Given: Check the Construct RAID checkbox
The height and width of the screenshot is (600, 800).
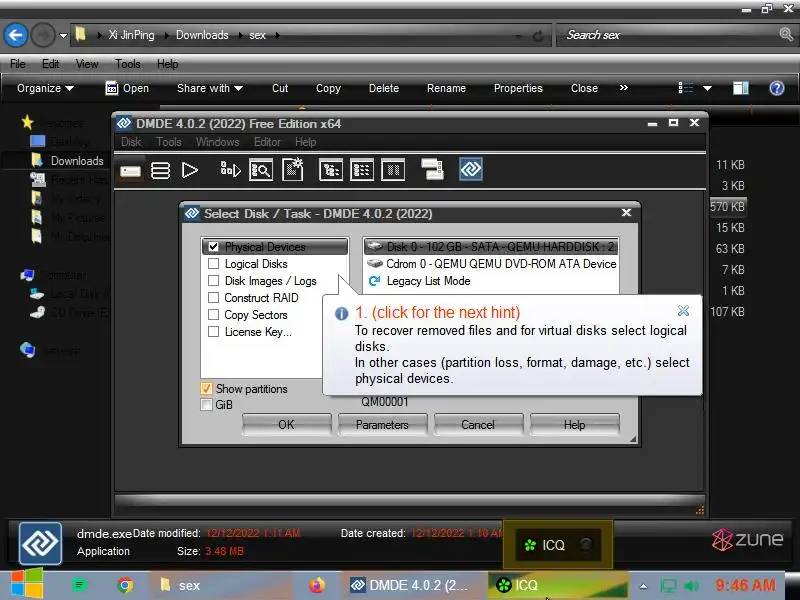Looking at the screenshot, I should click(x=213, y=297).
